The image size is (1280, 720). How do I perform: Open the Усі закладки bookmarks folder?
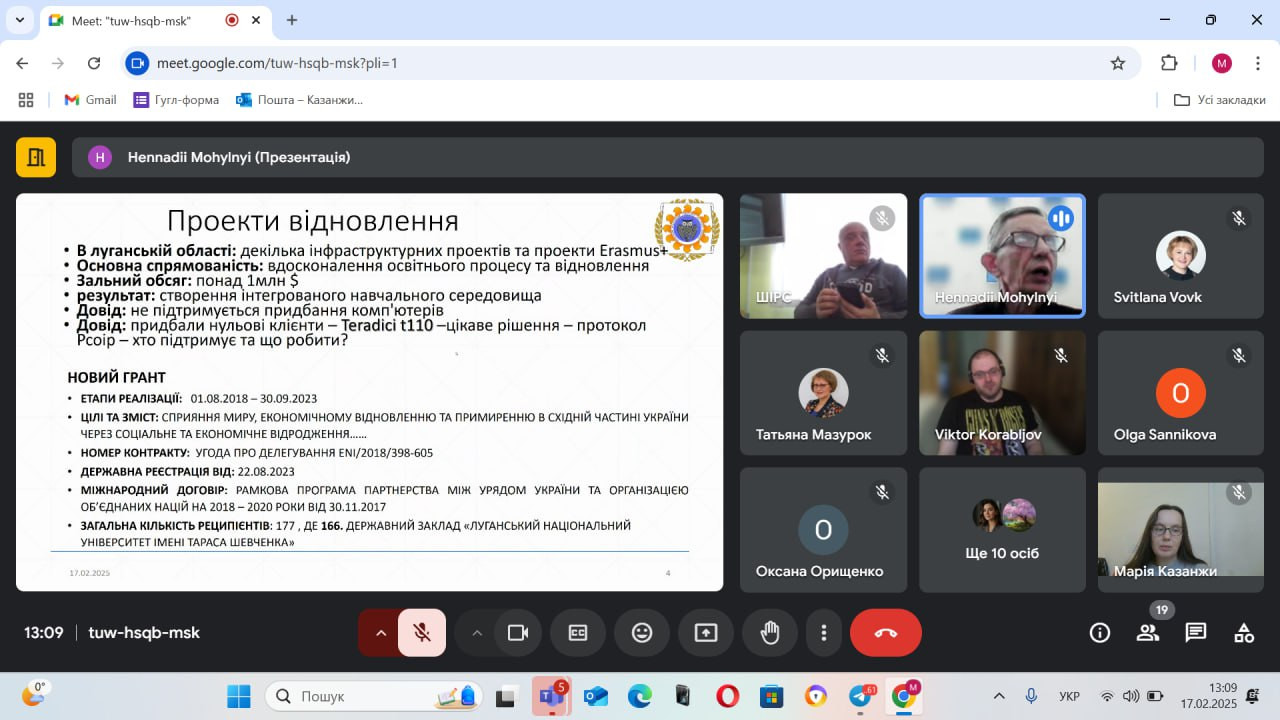click(x=1219, y=100)
